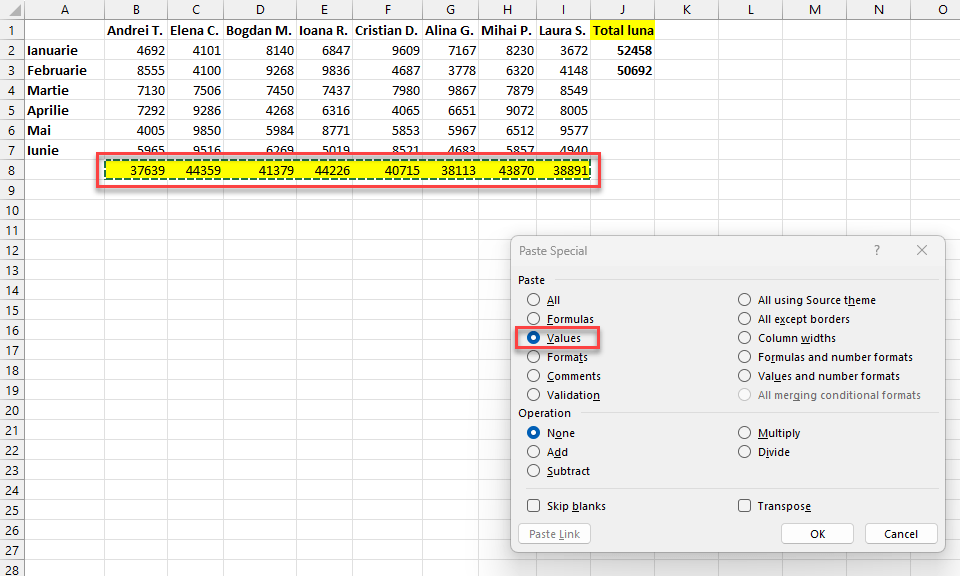Select the "Subtract" operation
960x576 pixels.
coord(534,471)
